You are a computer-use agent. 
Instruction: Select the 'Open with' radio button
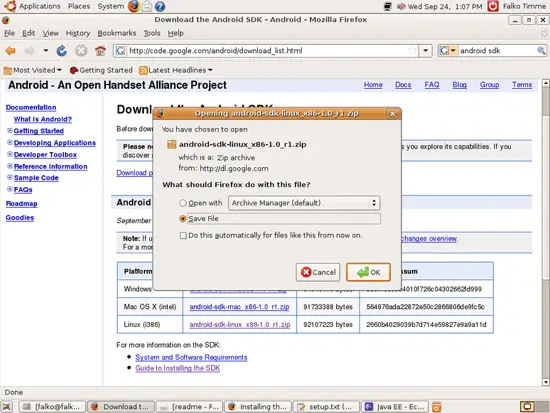183,203
